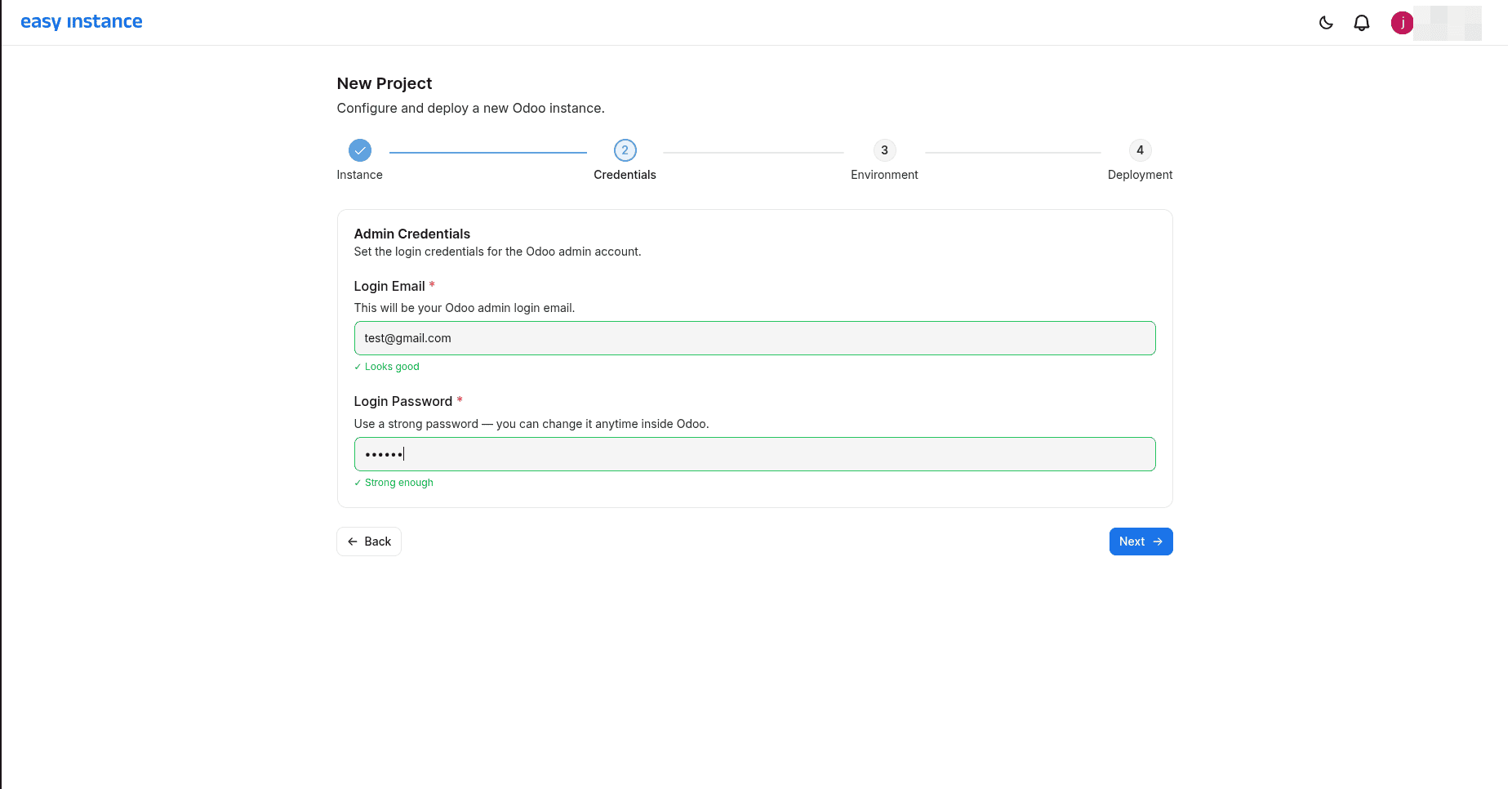Click the easy instance logo
Image resolution: width=1512 pixels, height=789 pixels.
(x=82, y=22)
